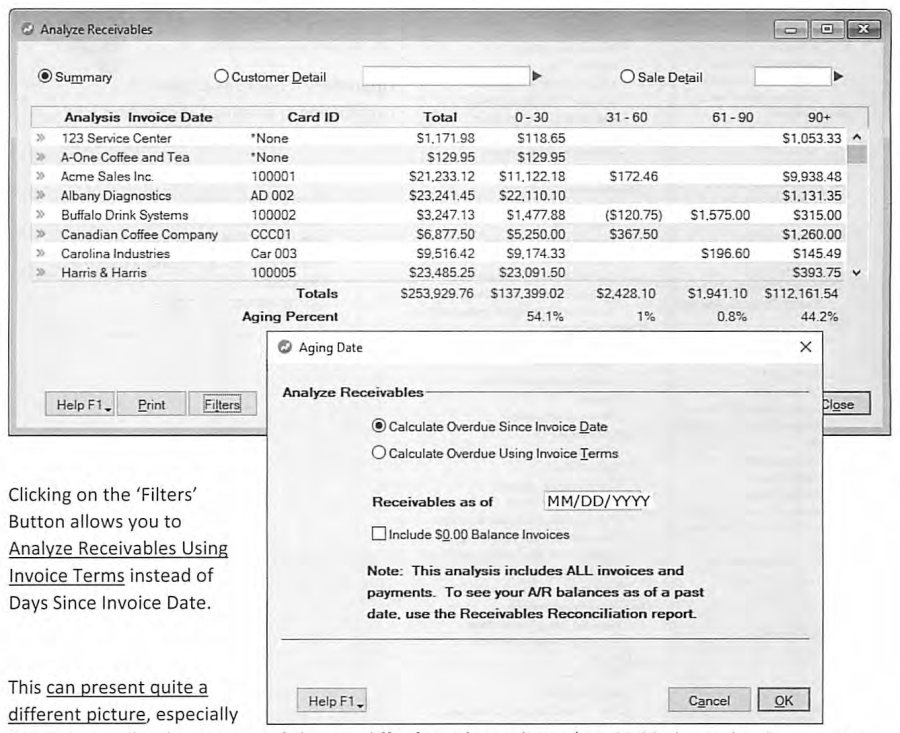Click the Receivables as of date field
The width and height of the screenshot is (900, 733).
coord(598,501)
